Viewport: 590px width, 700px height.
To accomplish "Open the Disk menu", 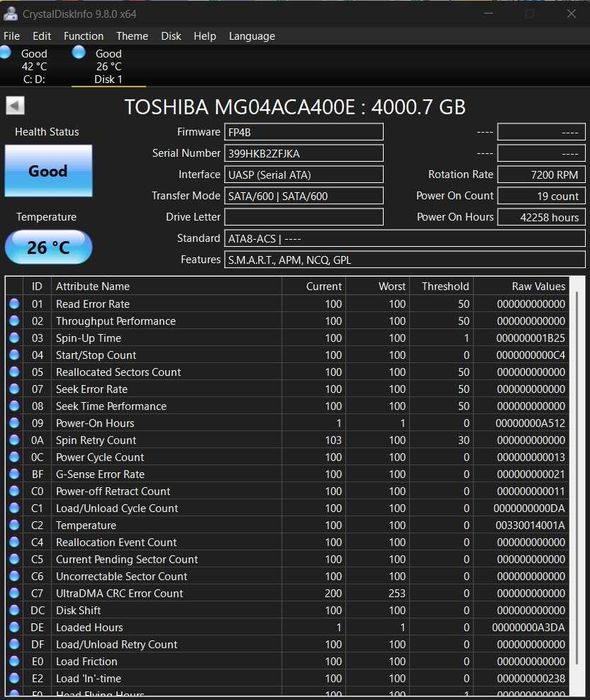I will pyautogui.click(x=171, y=36).
